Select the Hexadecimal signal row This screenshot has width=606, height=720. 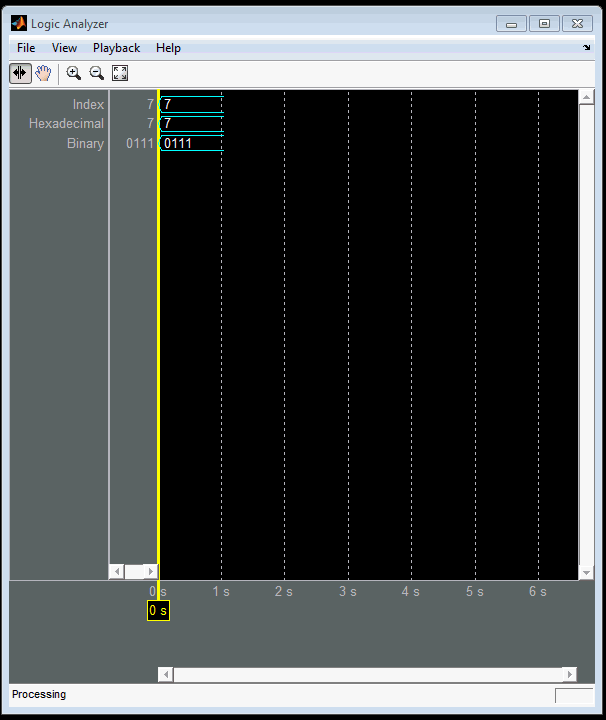tap(66, 124)
